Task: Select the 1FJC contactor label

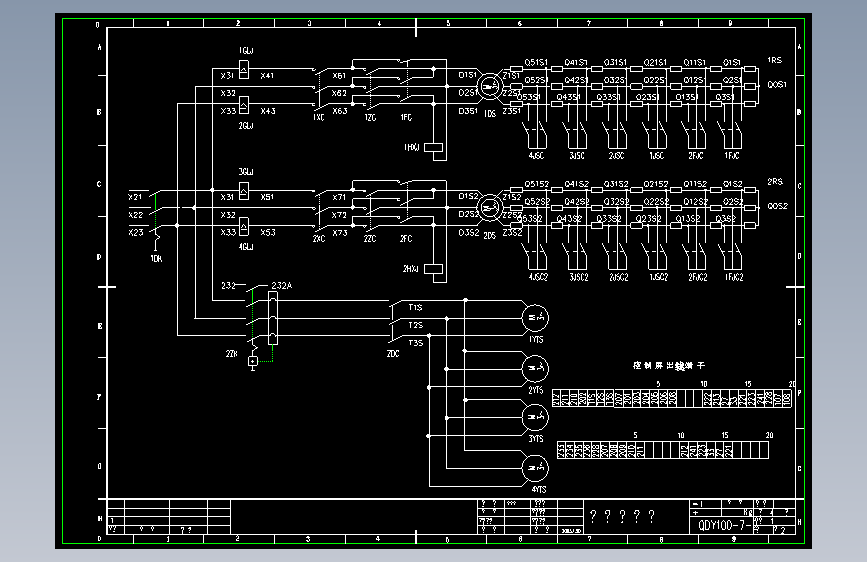Action: point(732,156)
